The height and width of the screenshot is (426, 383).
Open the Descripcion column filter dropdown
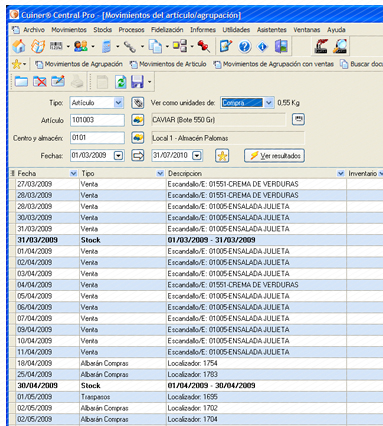[x=340, y=173]
